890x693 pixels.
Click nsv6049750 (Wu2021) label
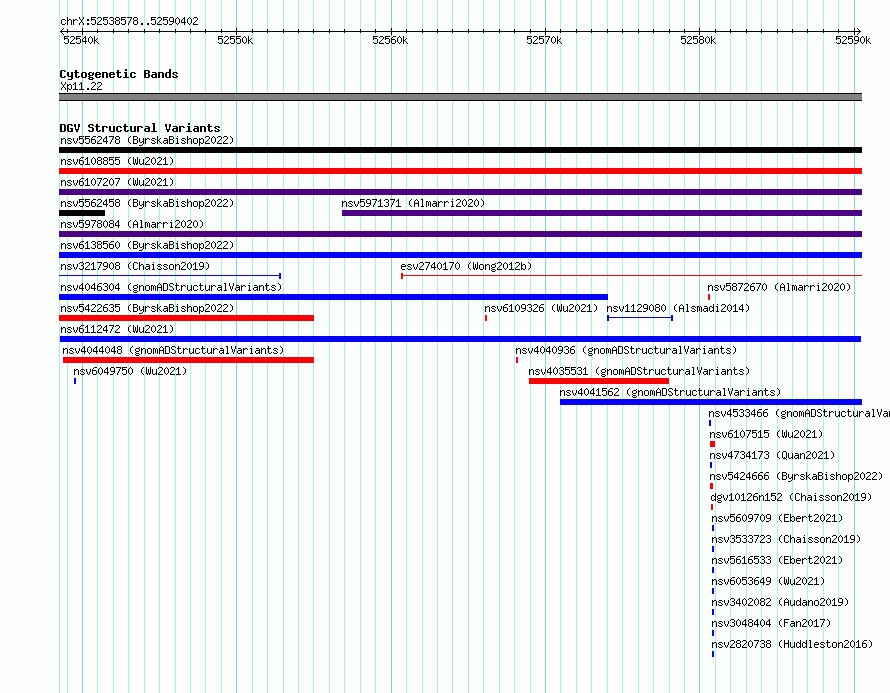(x=130, y=371)
